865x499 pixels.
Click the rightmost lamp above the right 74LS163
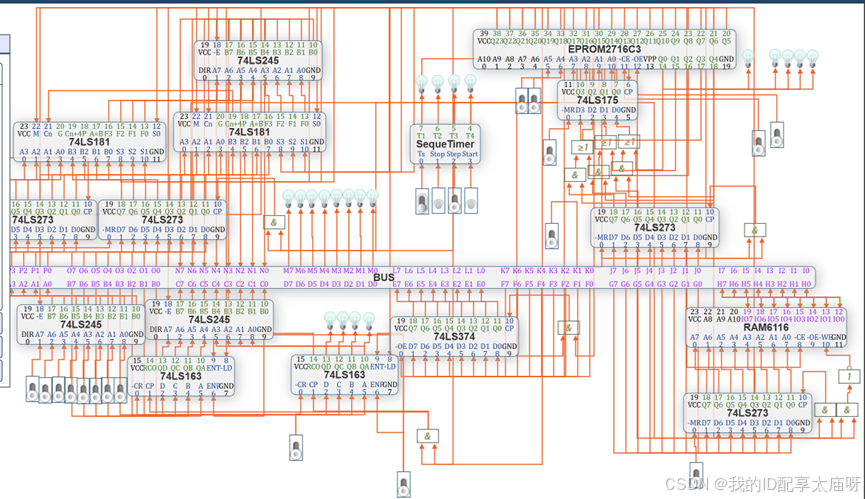coord(369,320)
